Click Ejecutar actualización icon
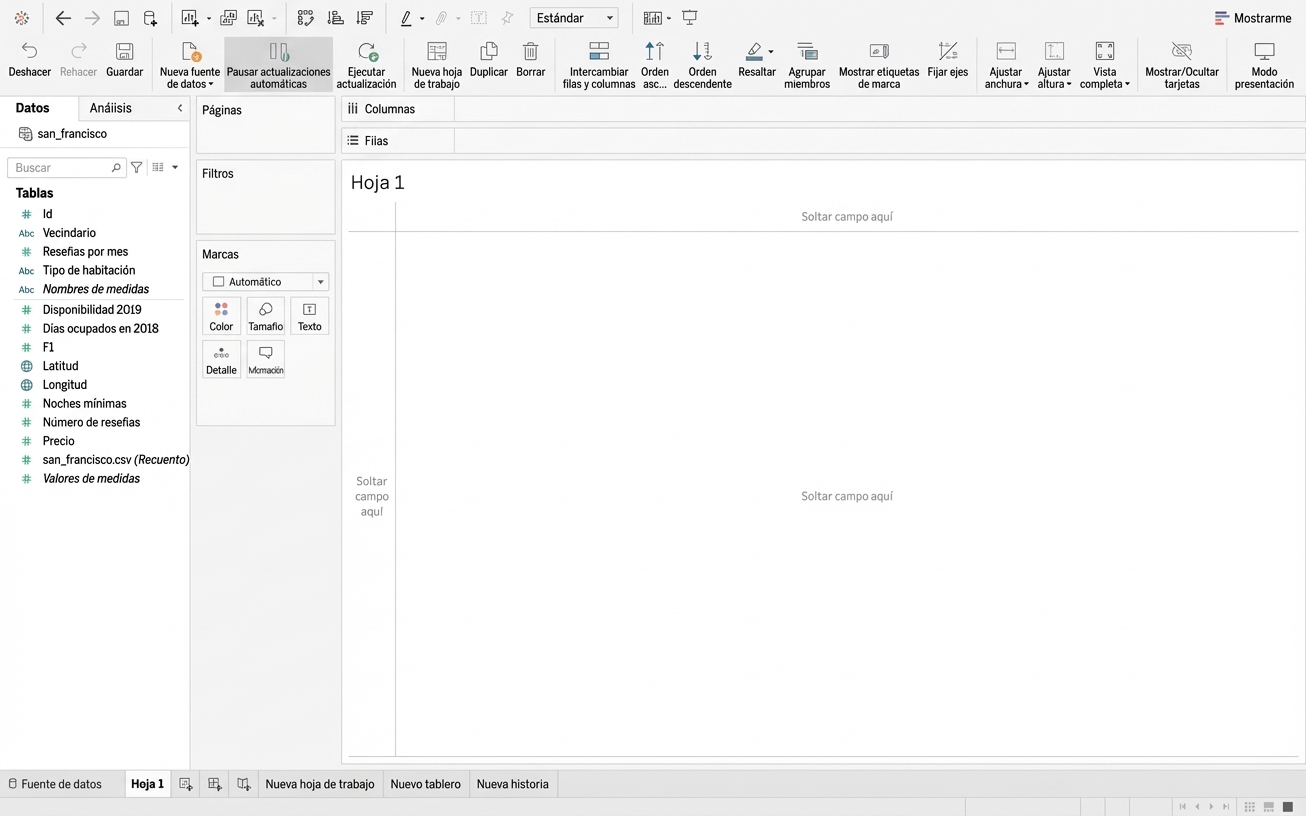 pos(366,52)
